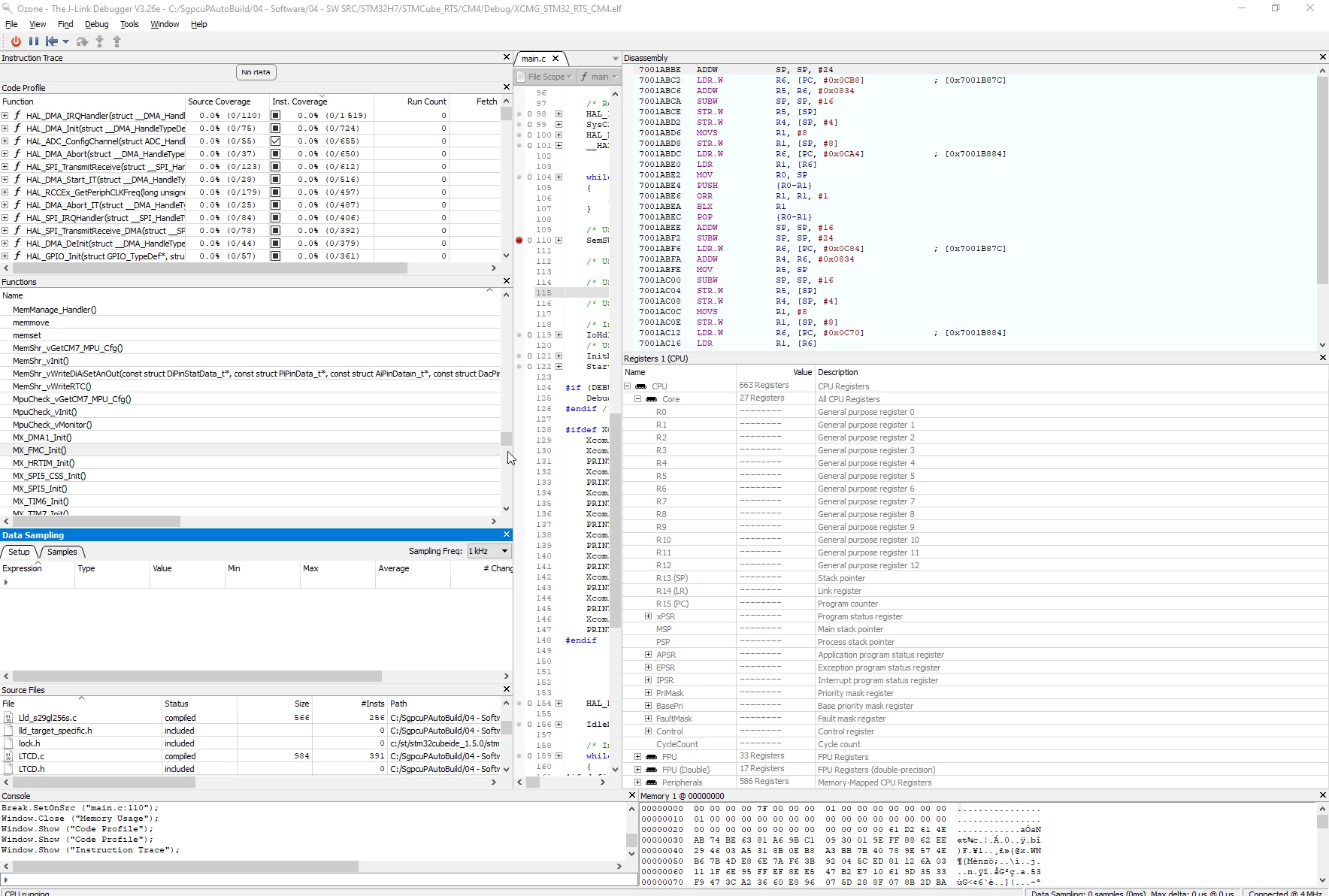Toggle coverage checkbox for HAL_SPI_IRQHandler
Viewport: 1329px width, 896px height.
tap(276, 218)
